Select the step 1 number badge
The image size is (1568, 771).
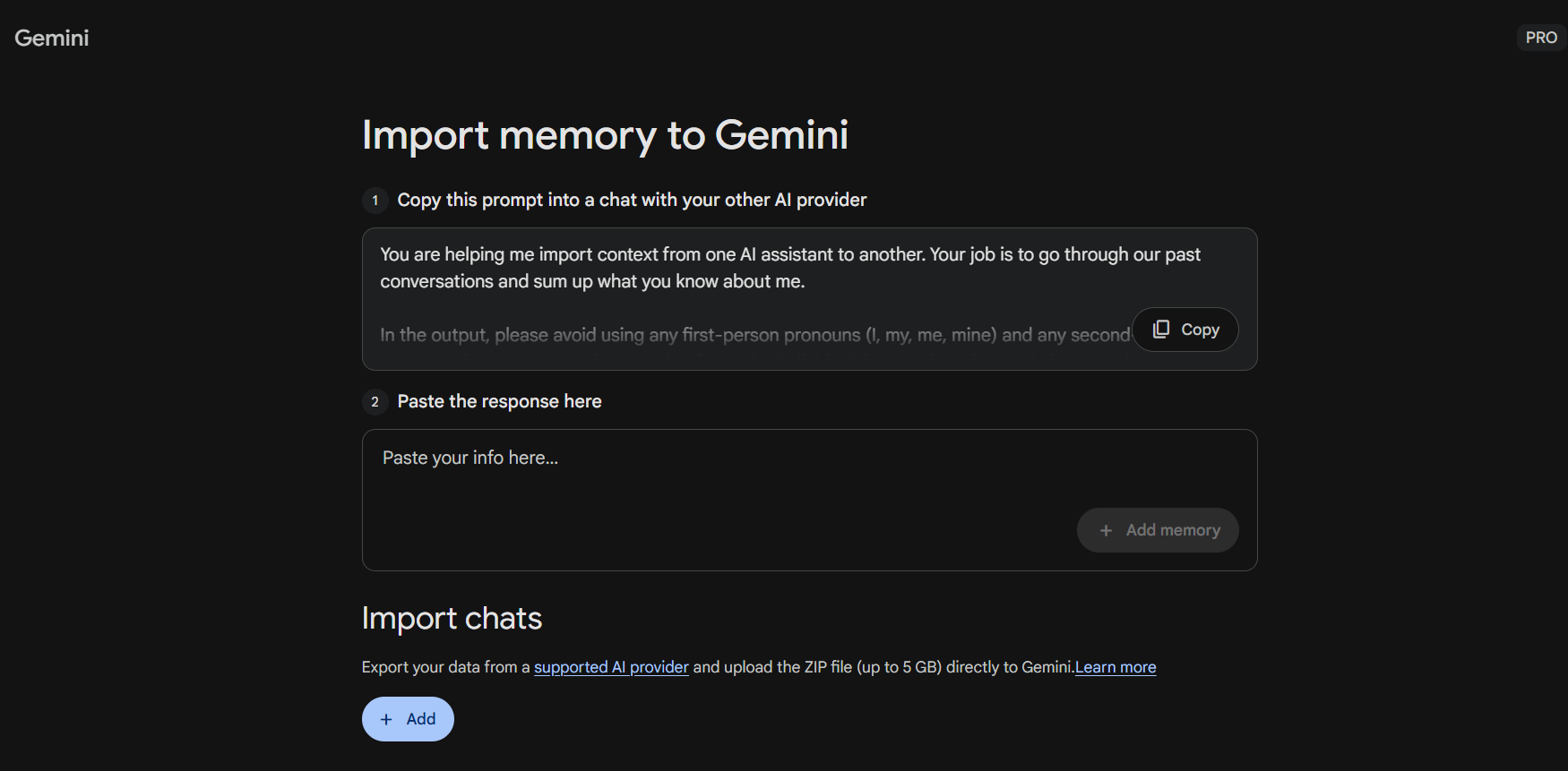point(375,201)
